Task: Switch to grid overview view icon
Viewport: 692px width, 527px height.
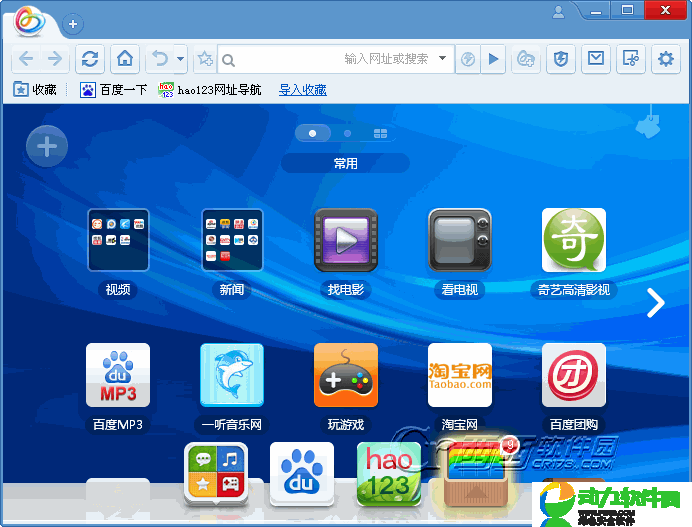Action: tap(380, 133)
